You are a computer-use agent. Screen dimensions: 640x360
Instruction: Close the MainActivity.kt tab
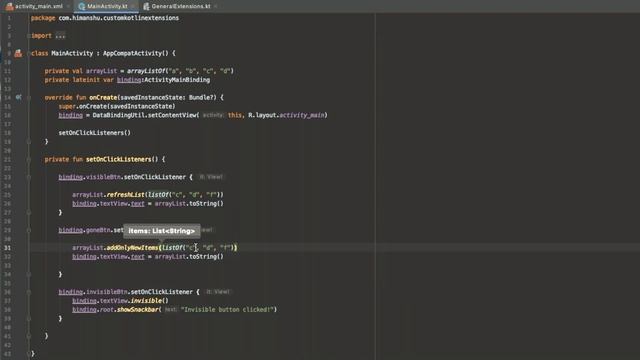(x=133, y=6)
